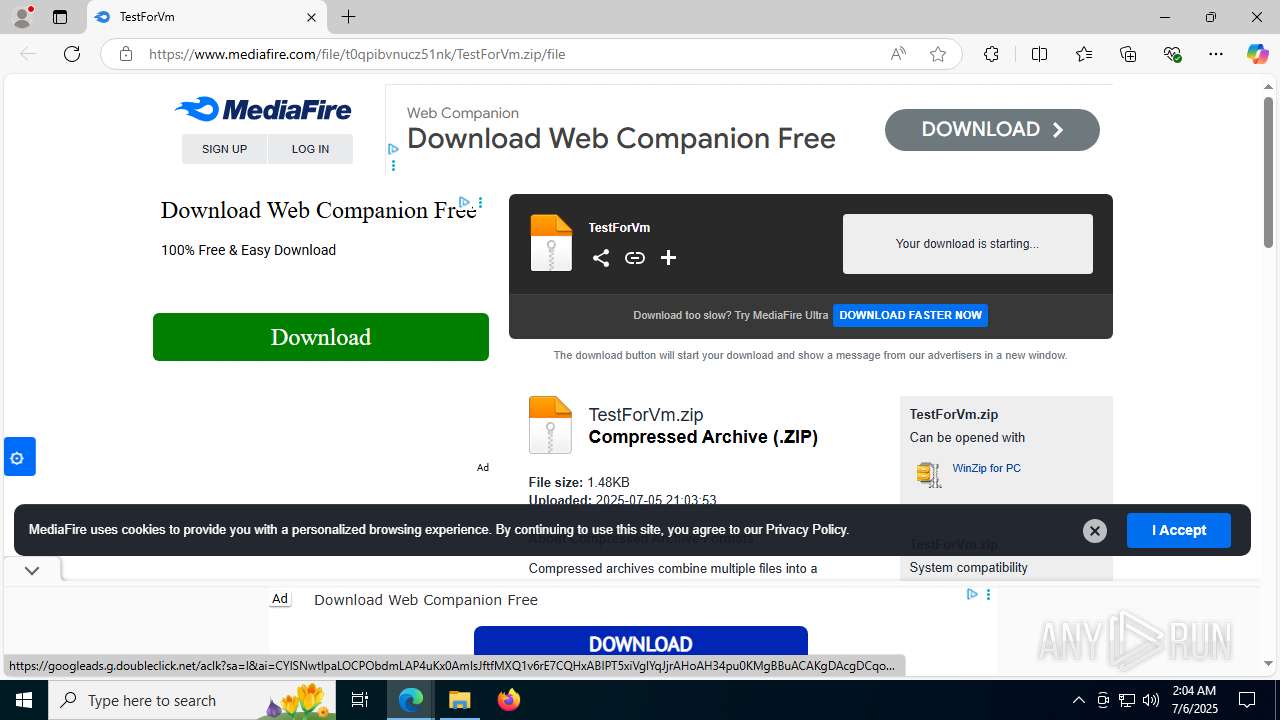This screenshot has height=720, width=1280.
Task: Click blue DOWNLOAD button in bottom ad
Action: click(x=641, y=644)
